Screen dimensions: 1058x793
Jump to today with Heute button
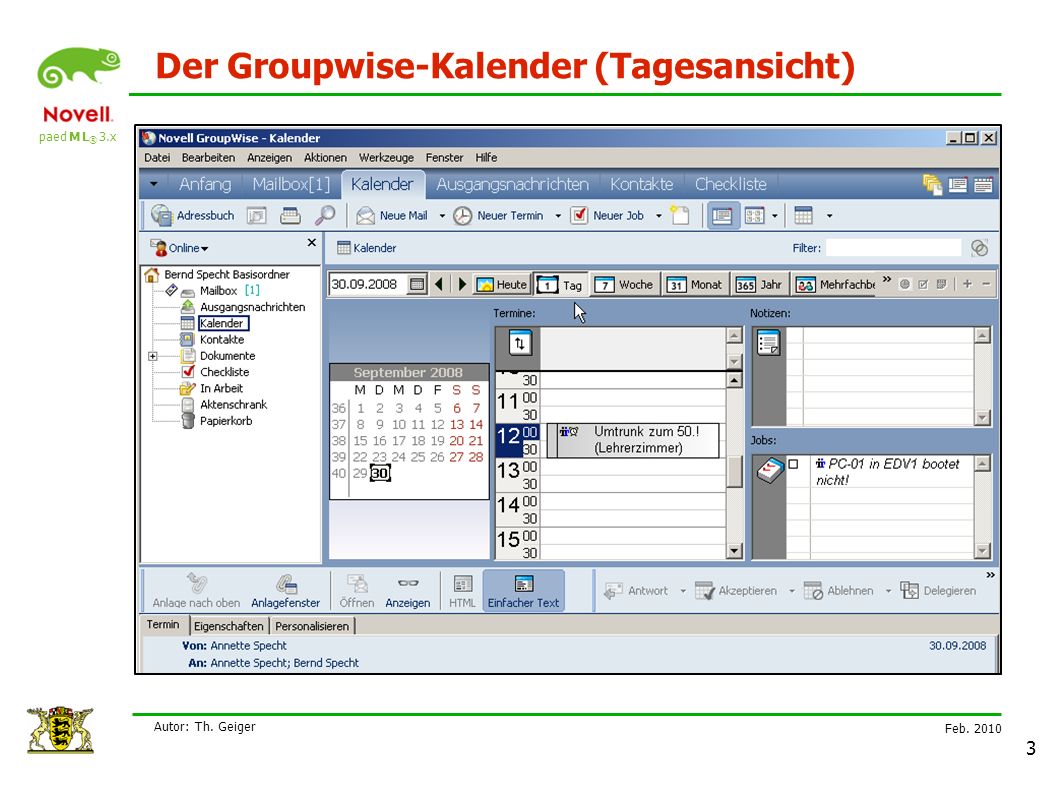[x=501, y=284]
